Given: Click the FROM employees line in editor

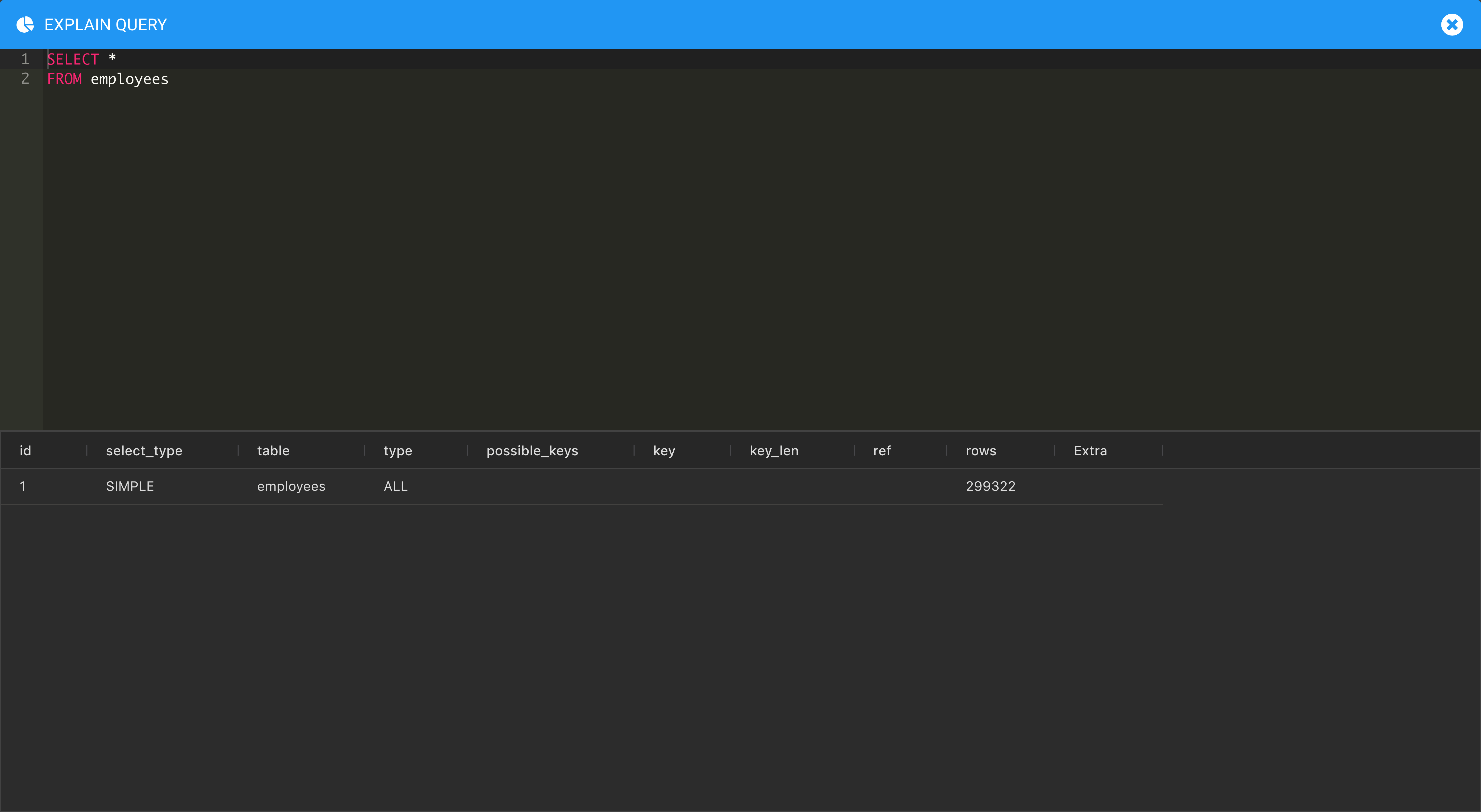Looking at the screenshot, I should [x=108, y=79].
